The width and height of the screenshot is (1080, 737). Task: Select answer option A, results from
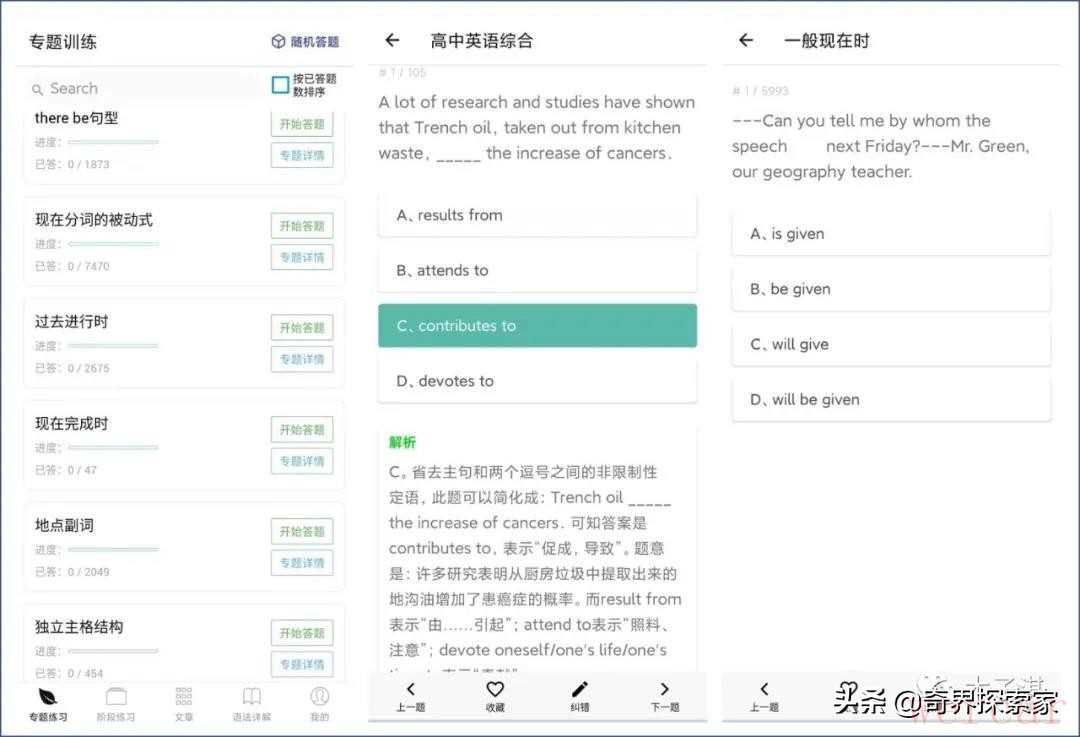coord(537,215)
